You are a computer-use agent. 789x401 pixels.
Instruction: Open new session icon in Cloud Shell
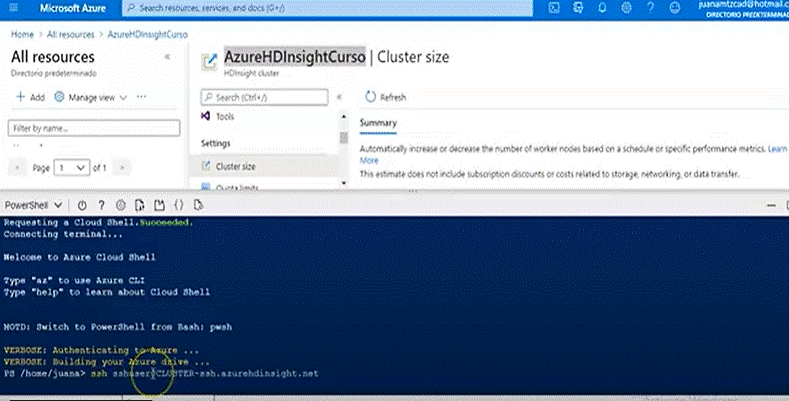(159, 205)
